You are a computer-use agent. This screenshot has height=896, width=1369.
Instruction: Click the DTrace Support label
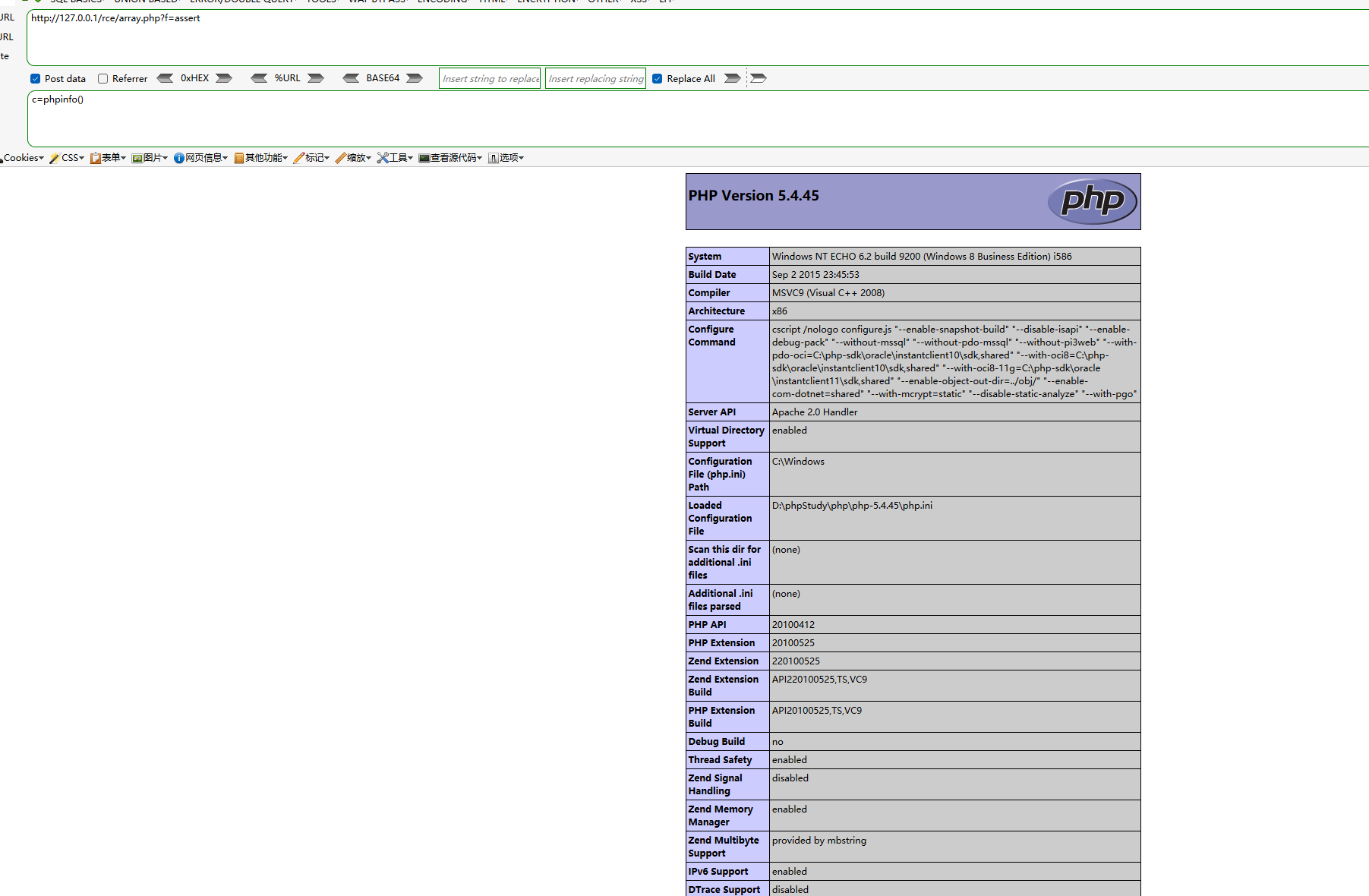pos(724,890)
